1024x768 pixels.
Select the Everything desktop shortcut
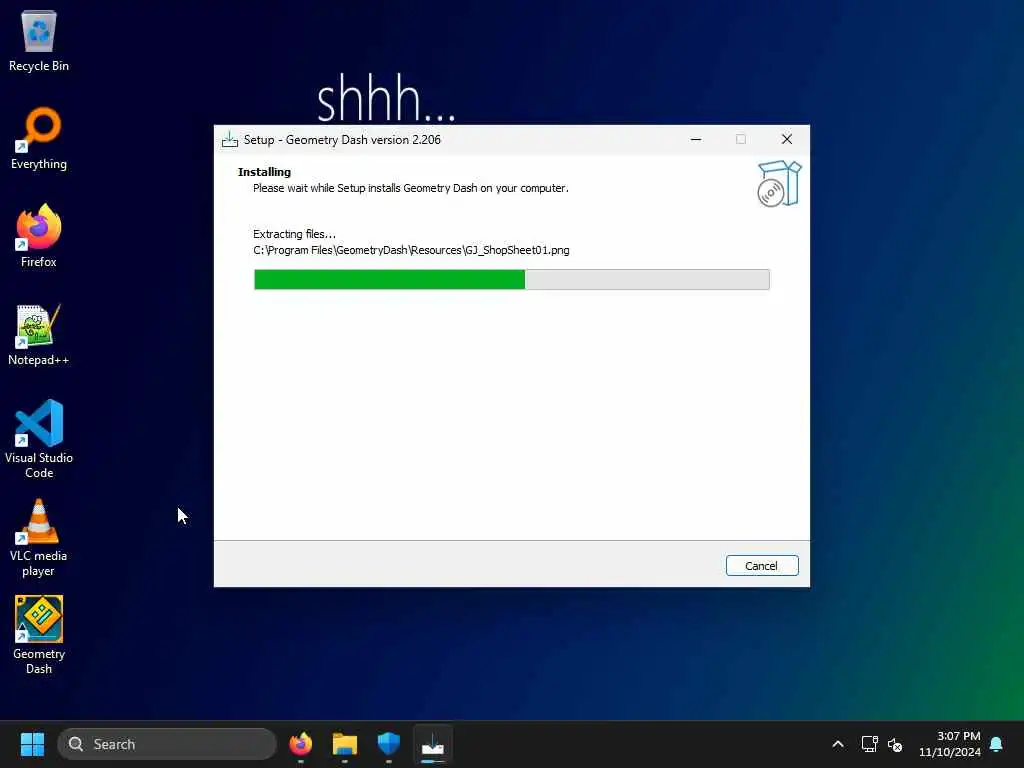tap(39, 138)
